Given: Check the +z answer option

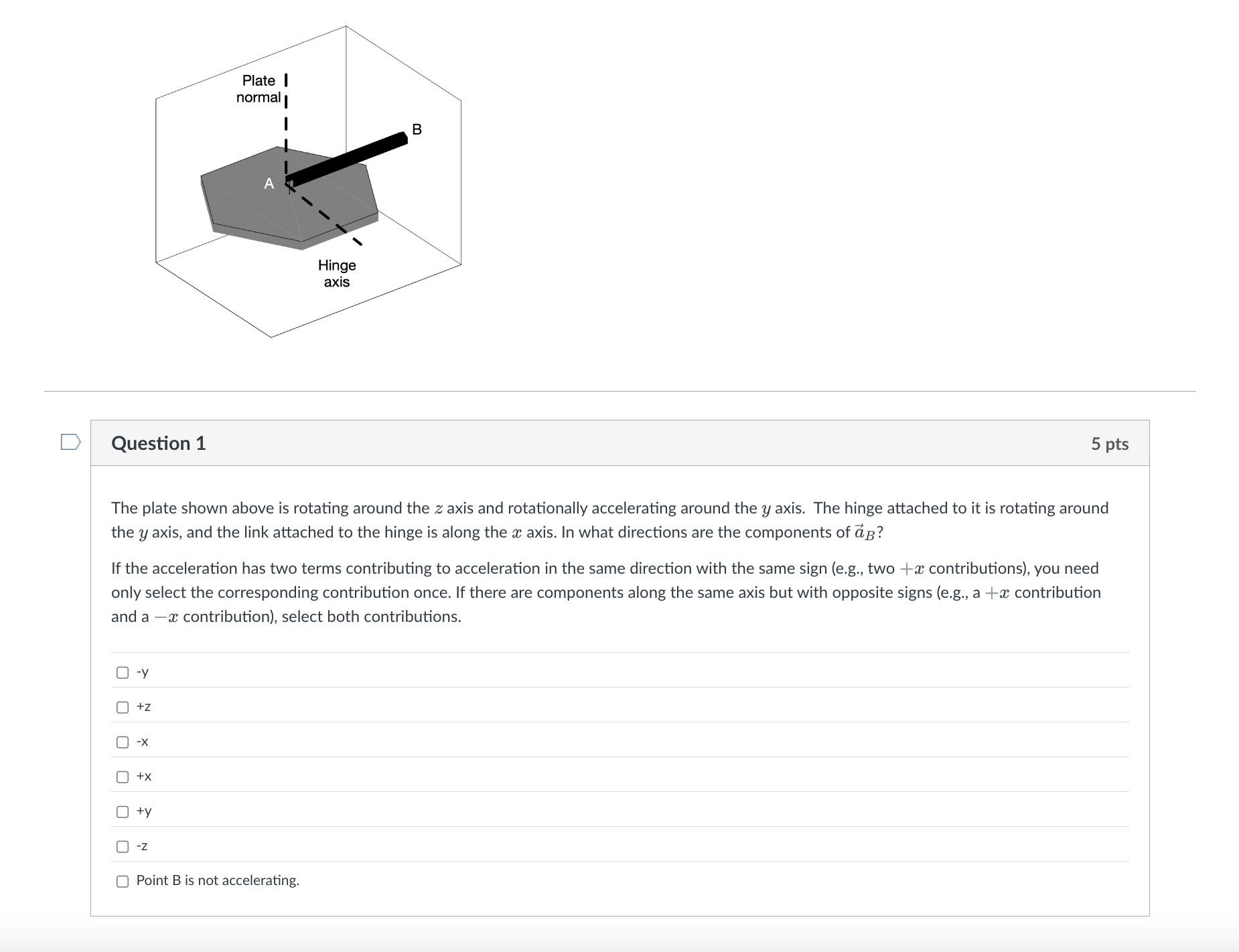Looking at the screenshot, I should coord(121,707).
